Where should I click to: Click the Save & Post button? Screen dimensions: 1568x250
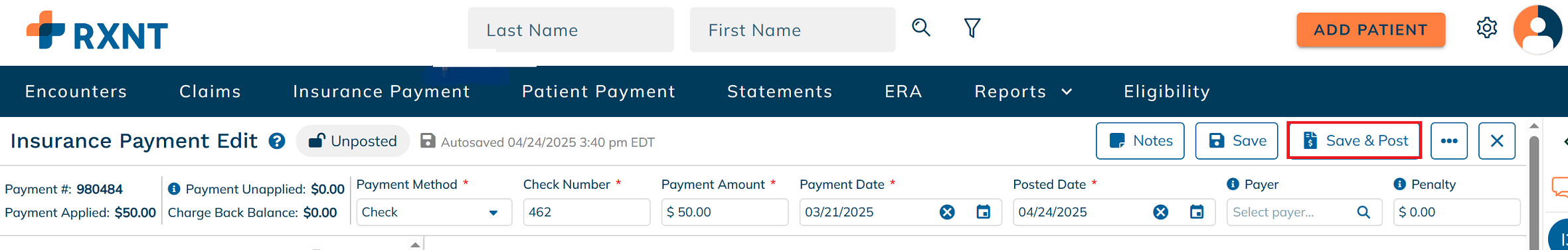(x=1354, y=140)
